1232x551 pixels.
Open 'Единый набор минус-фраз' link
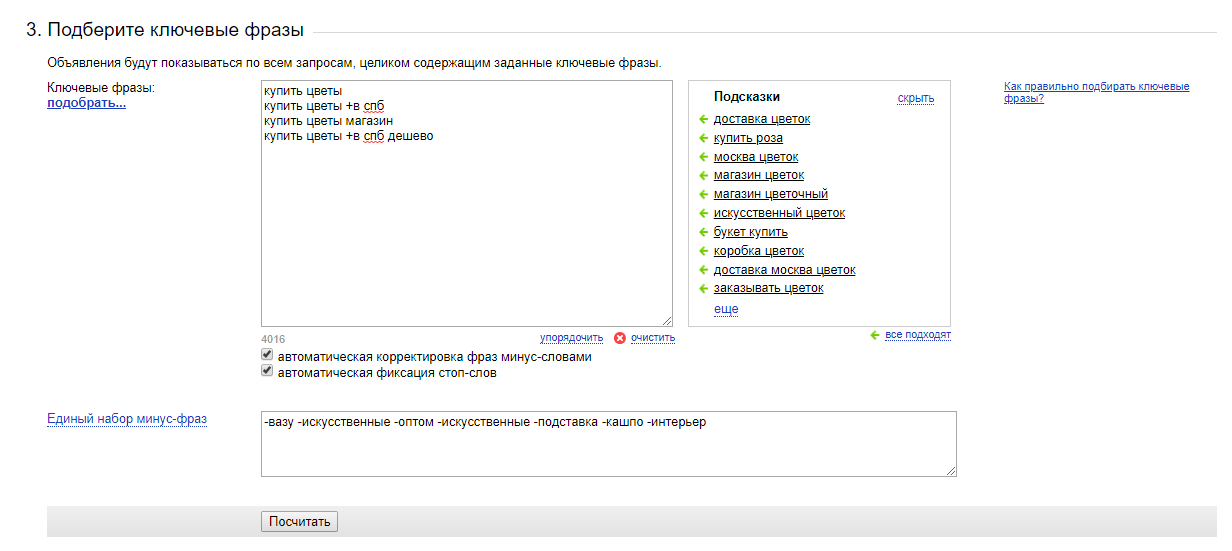click(127, 419)
